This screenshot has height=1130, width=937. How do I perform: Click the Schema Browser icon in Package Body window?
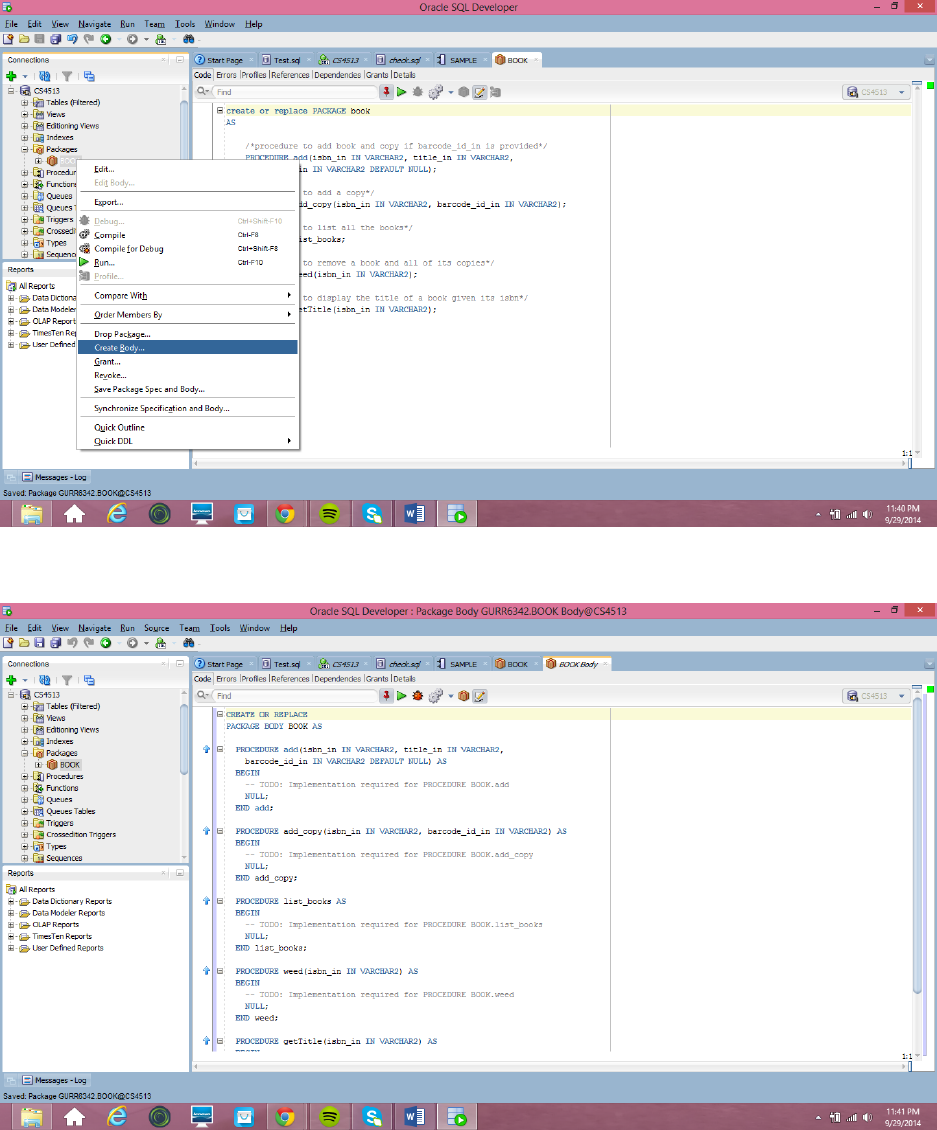point(89,680)
